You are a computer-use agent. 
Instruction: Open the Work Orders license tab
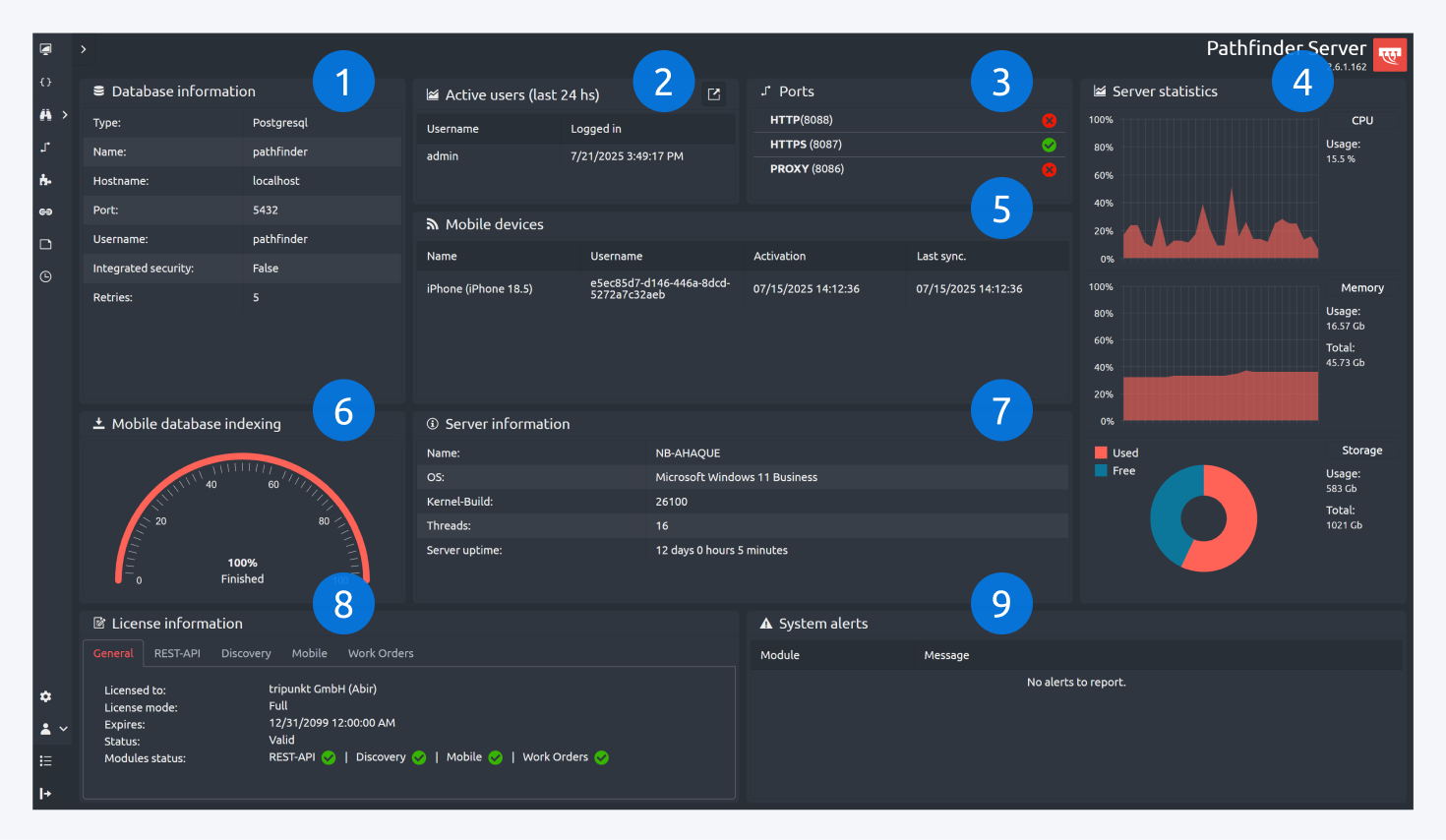pyautogui.click(x=381, y=653)
